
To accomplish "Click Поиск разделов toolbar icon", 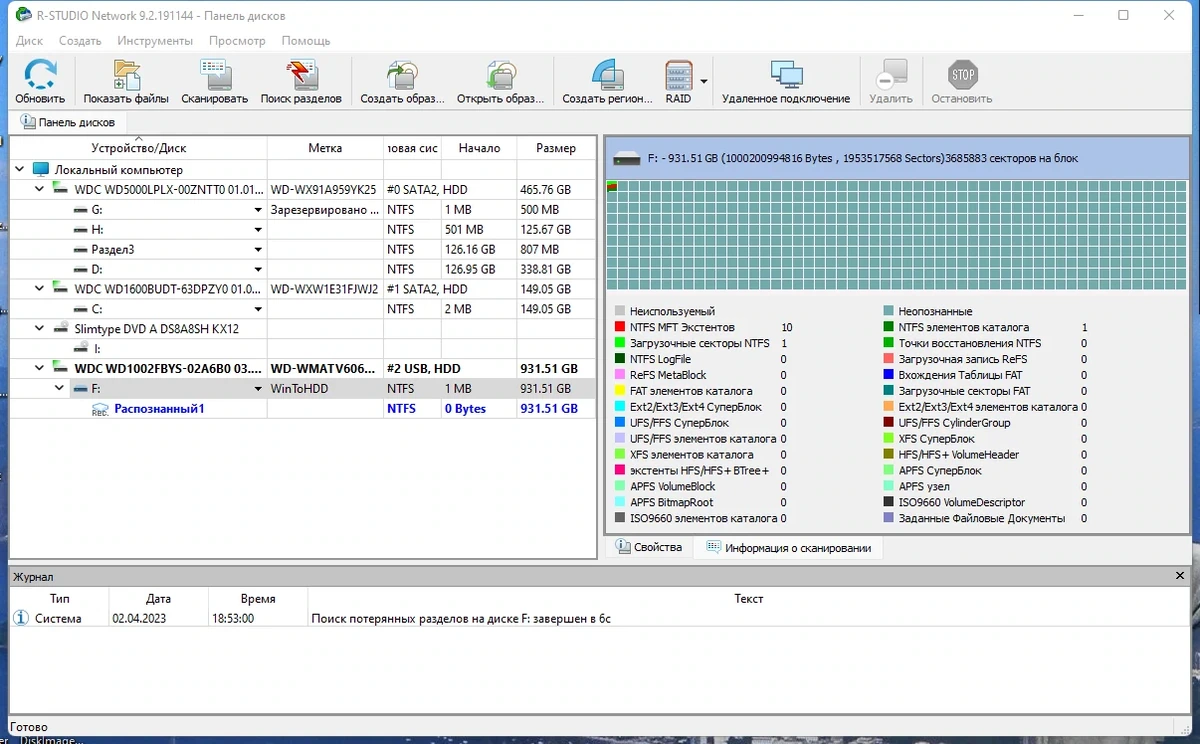I will (x=301, y=75).
